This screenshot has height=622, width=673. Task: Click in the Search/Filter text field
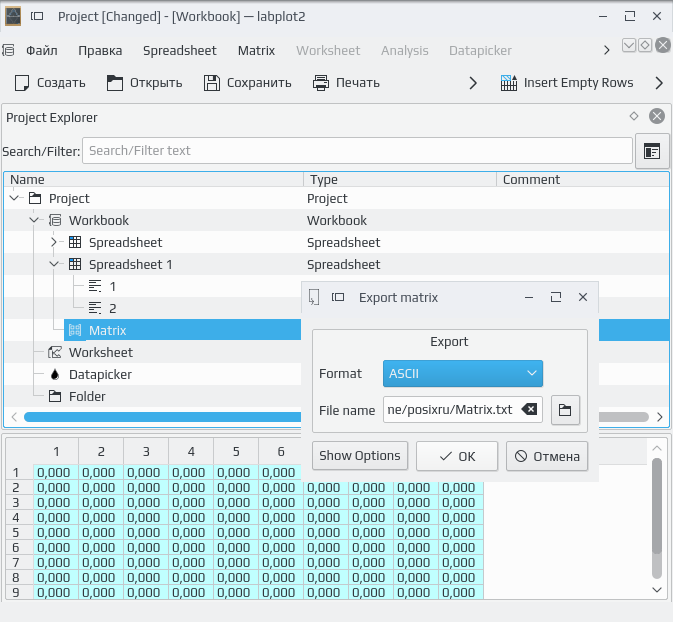point(357,151)
